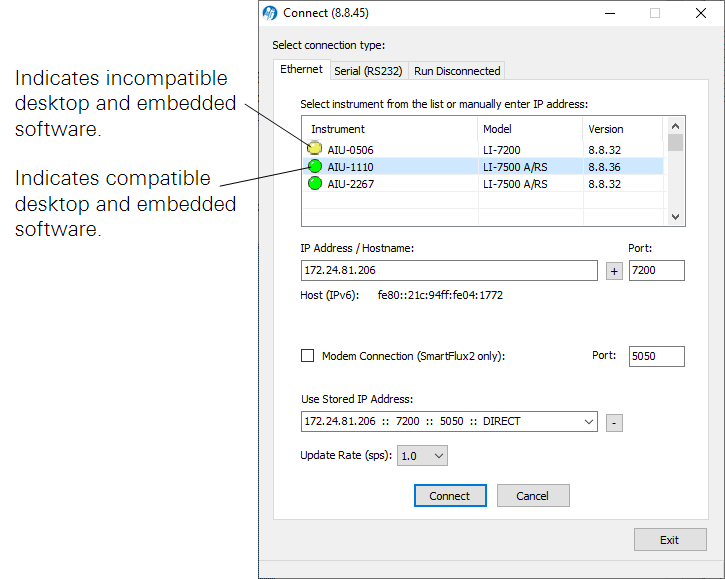Screen dimensions: 725x579
Task: Switch to the Ethernet tab
Action: pyautogui.click(x=301, y=69)
